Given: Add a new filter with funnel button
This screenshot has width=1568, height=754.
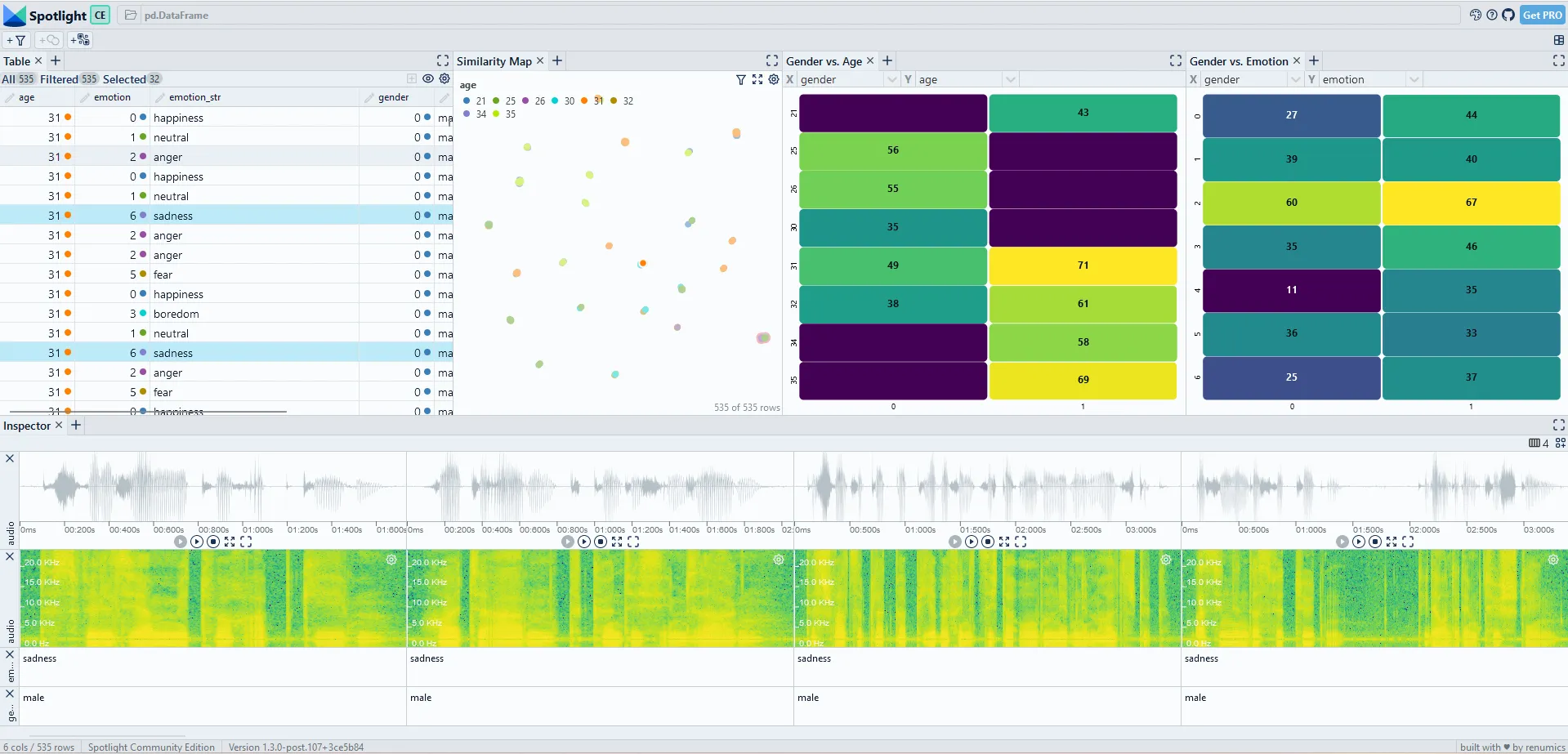Looking at the screenshot, I should [16, 39].
